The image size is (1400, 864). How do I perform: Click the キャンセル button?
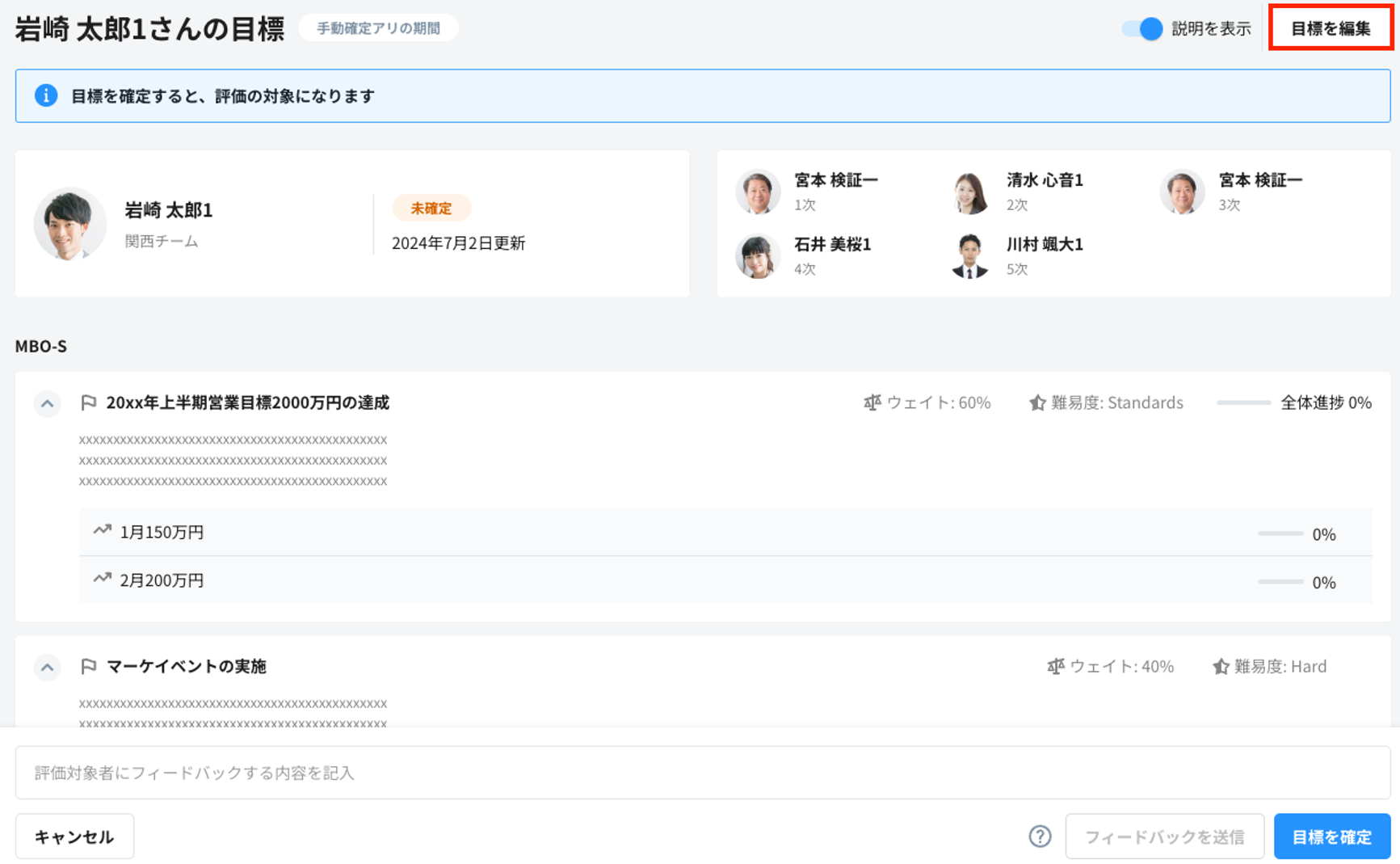(x=74, y=837)
